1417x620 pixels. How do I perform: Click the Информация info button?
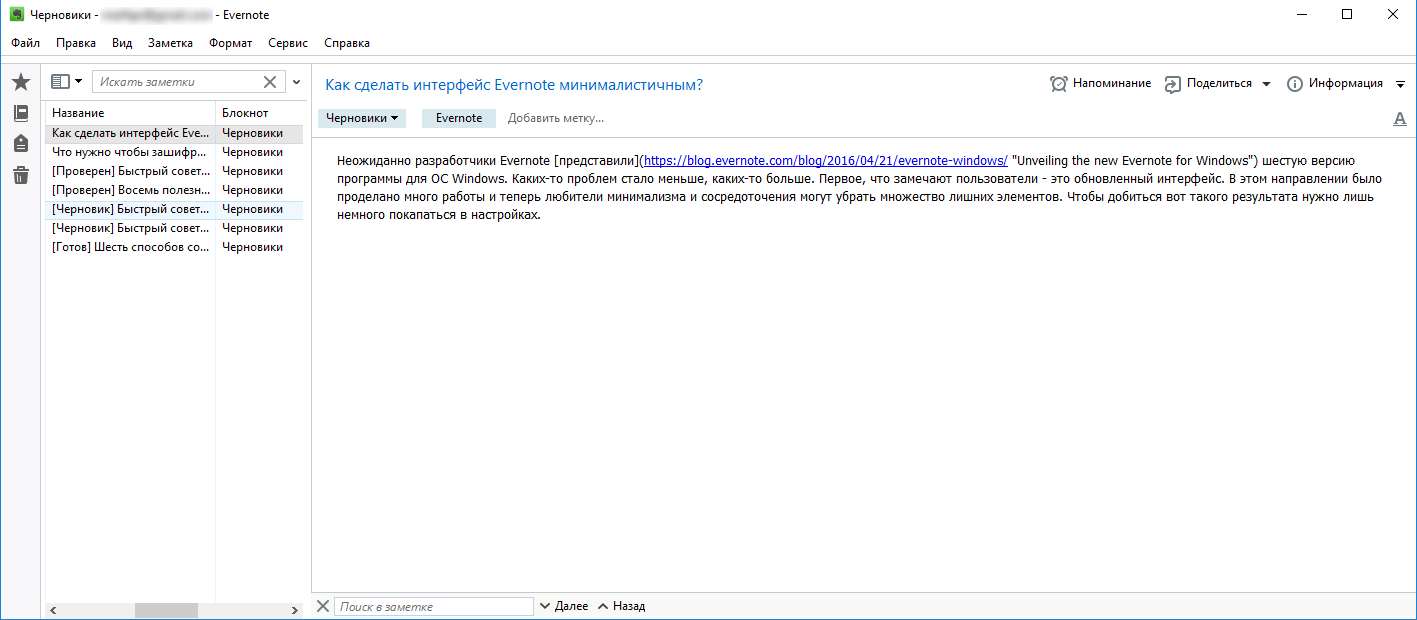coord(1335,84)
